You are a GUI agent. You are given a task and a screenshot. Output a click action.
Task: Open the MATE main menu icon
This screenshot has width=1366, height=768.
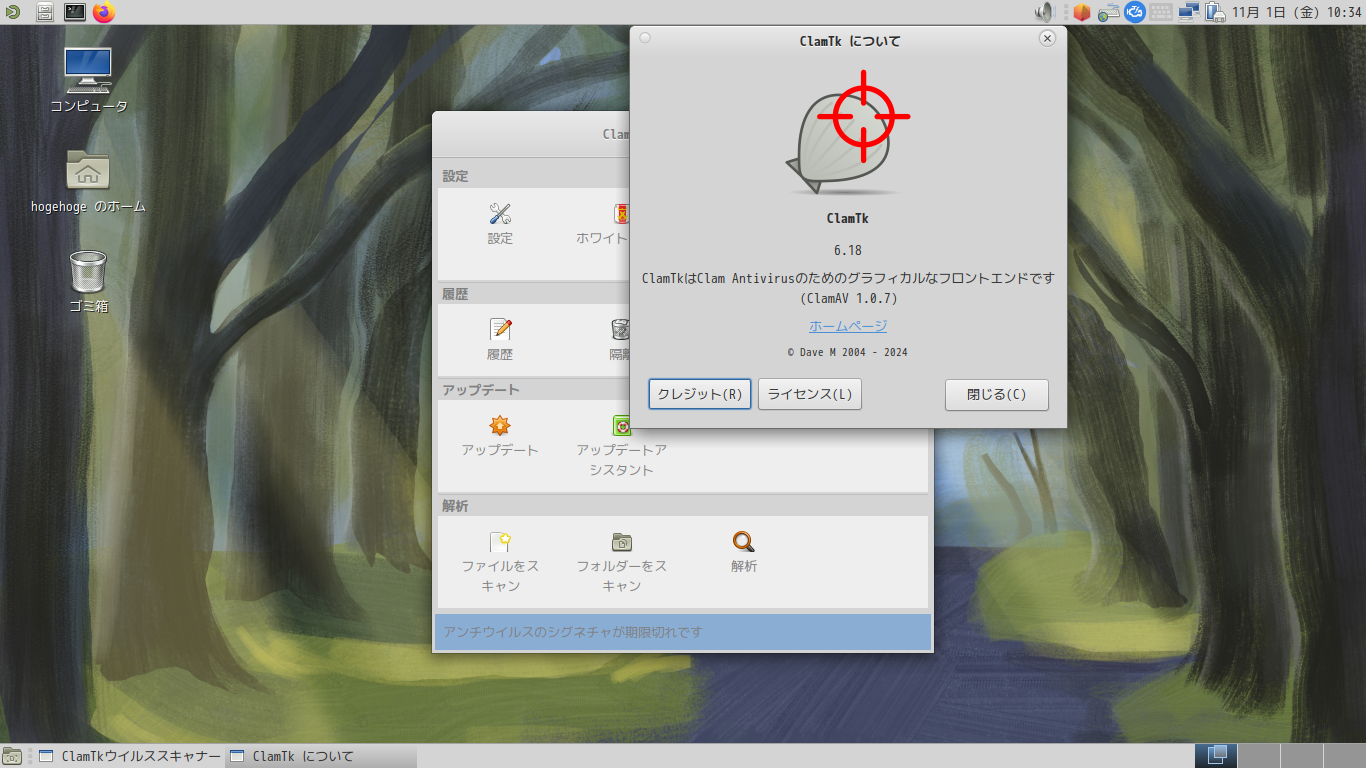pyautogui.click(x=11, y=12)
